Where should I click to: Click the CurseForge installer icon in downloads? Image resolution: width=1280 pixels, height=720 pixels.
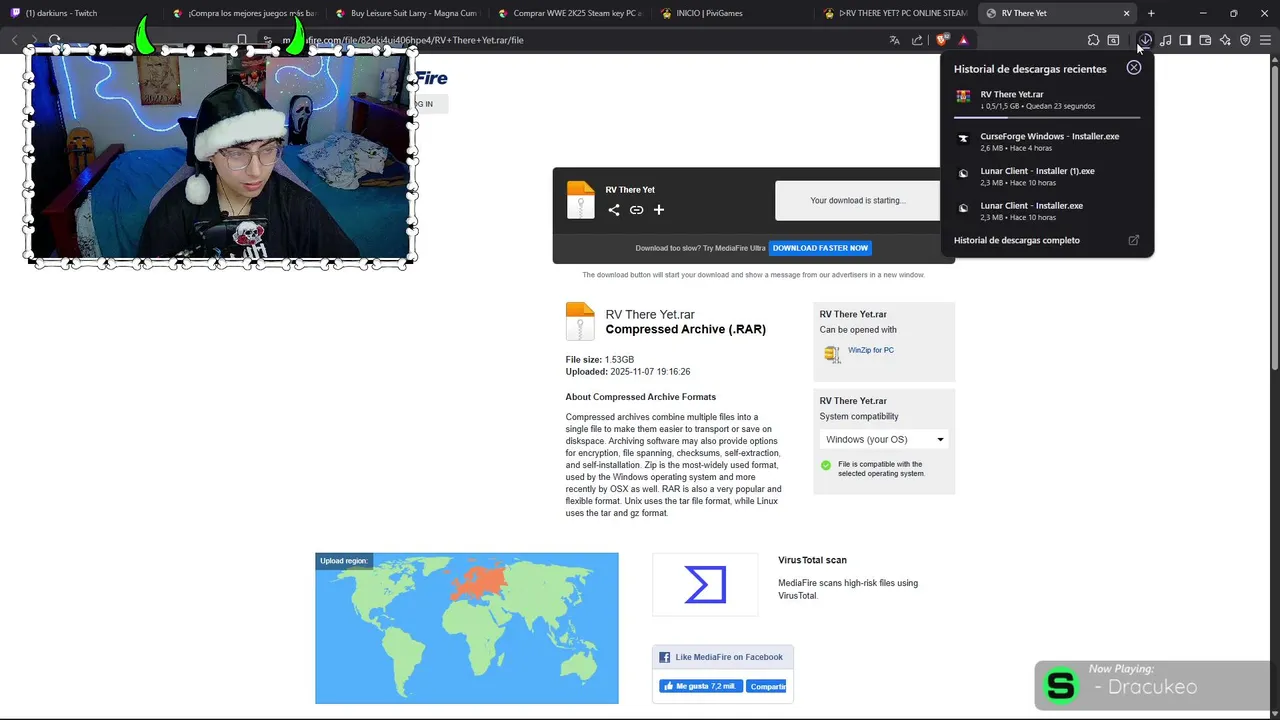(x=963, y=139)
